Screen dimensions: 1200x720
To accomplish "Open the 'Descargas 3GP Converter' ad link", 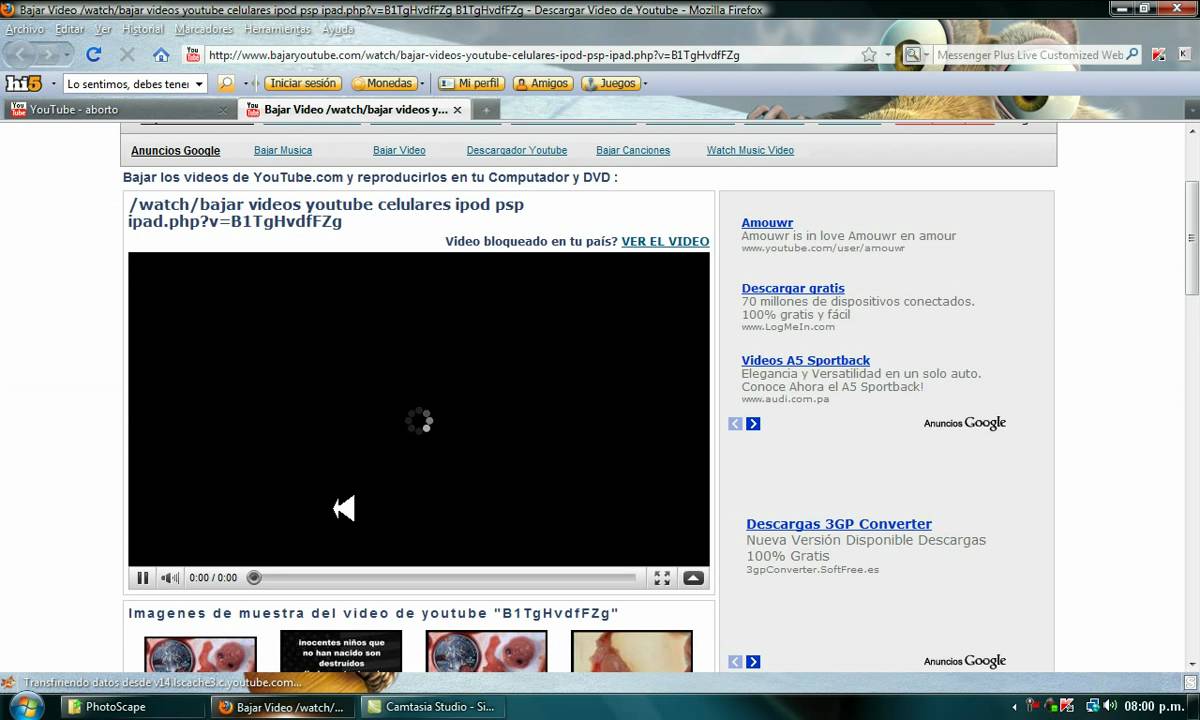I will point(839,524).
